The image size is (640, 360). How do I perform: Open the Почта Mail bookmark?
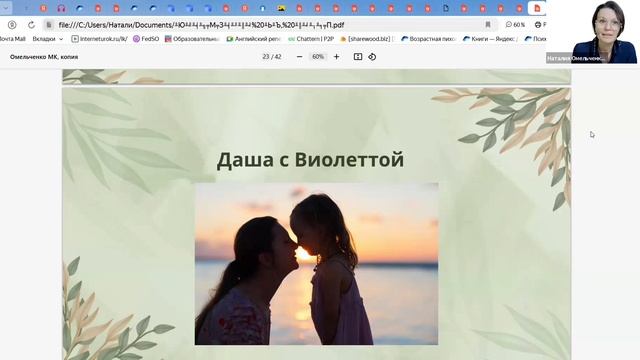[12, 39]
